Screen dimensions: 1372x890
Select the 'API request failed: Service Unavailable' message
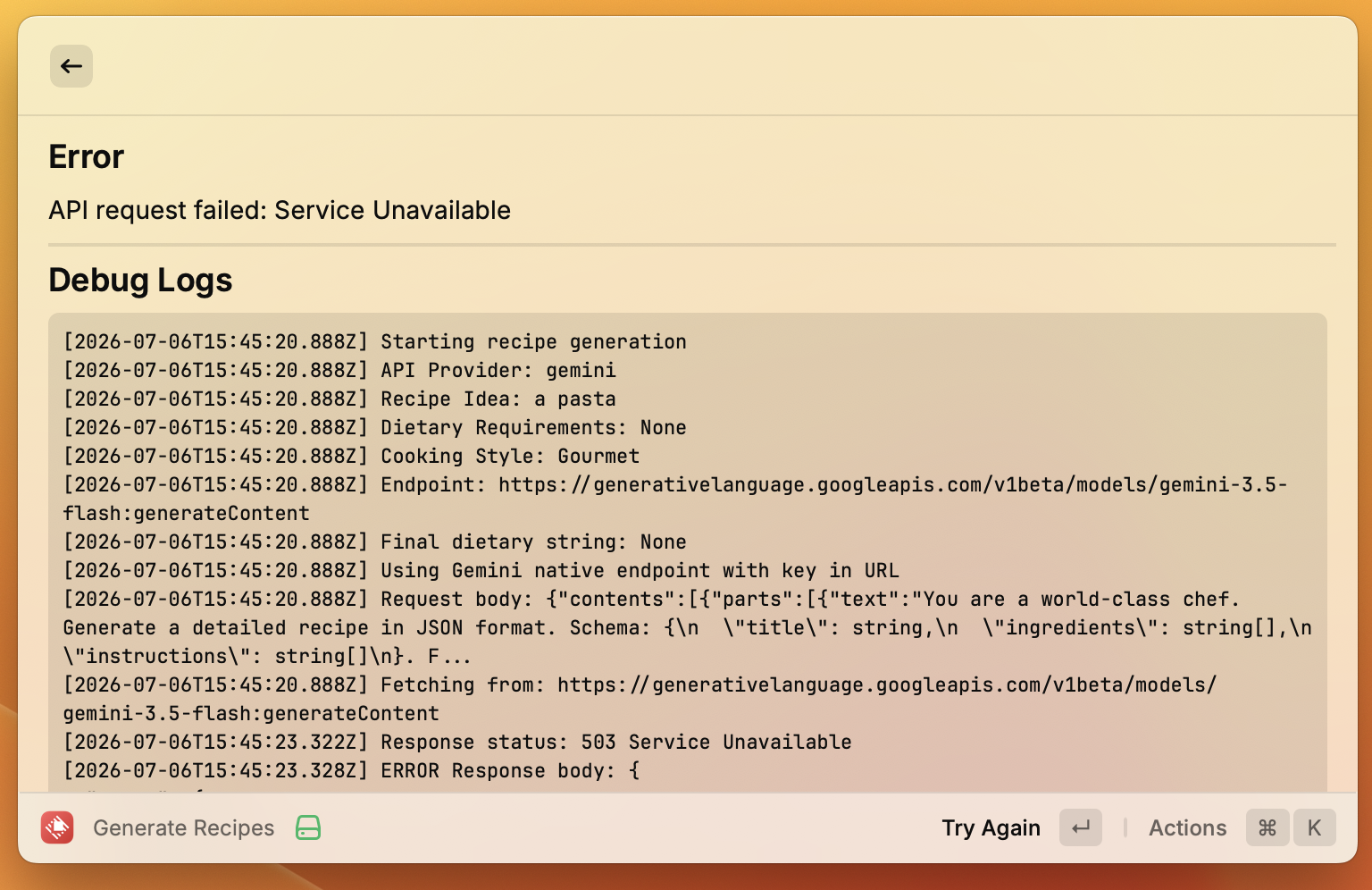point(280,210)
